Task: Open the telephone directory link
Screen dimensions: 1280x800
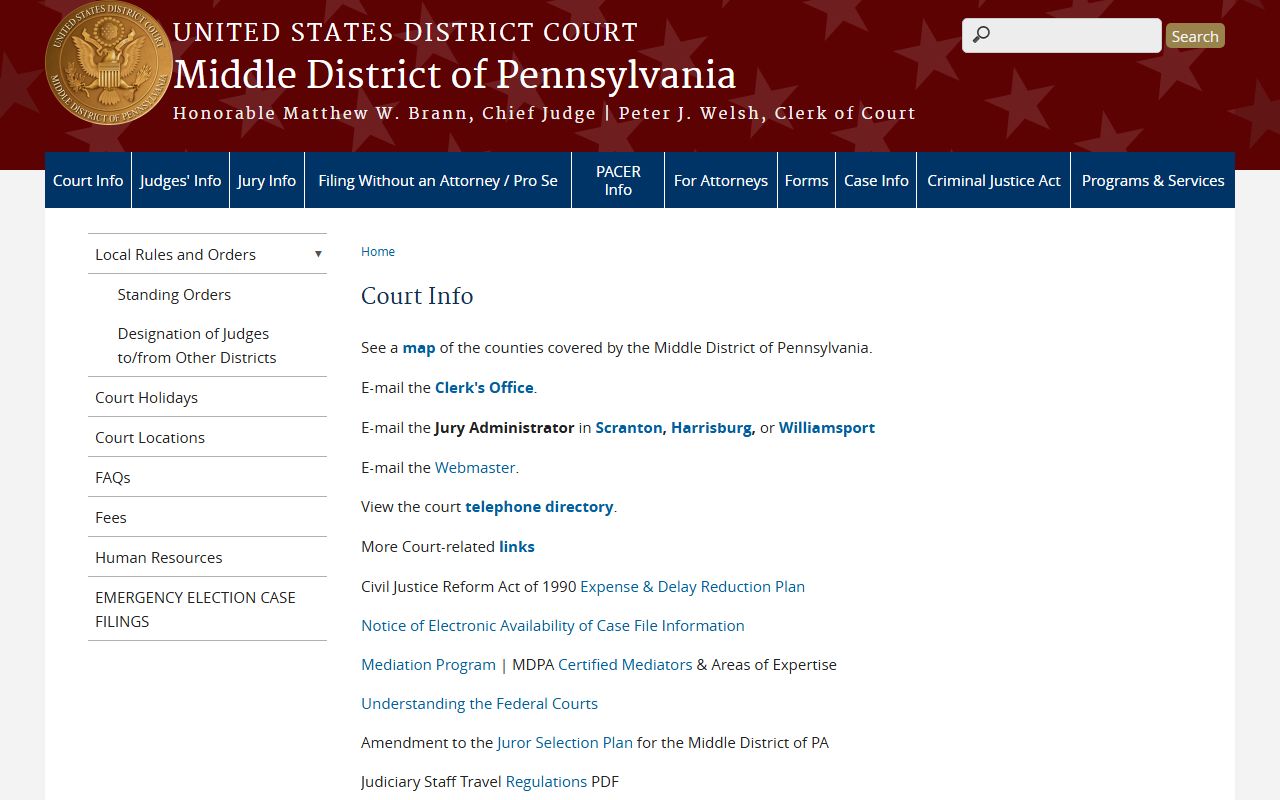Action: [x=539, y=507]
